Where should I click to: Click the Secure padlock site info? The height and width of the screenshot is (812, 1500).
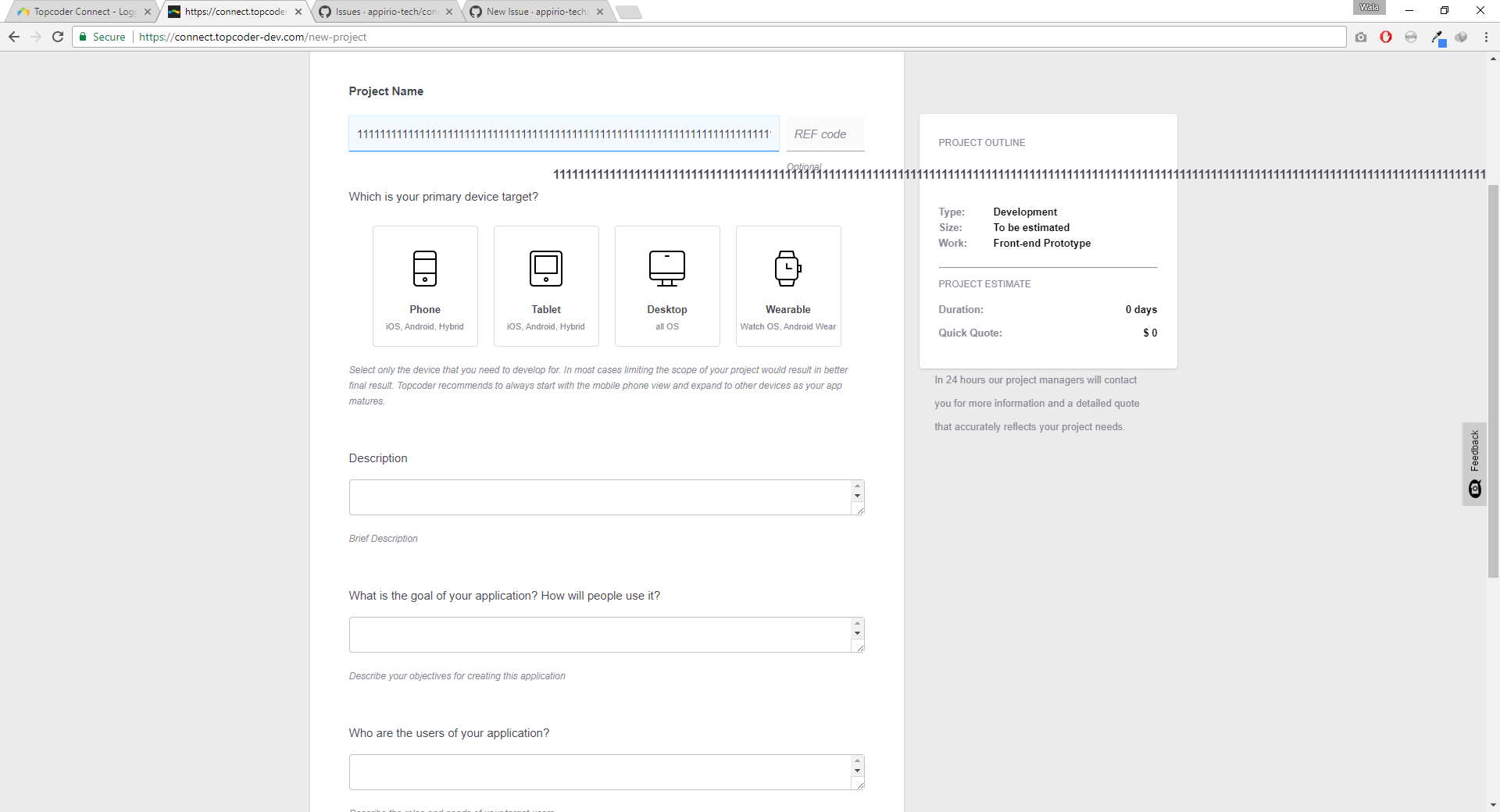(x=102, y=37)
